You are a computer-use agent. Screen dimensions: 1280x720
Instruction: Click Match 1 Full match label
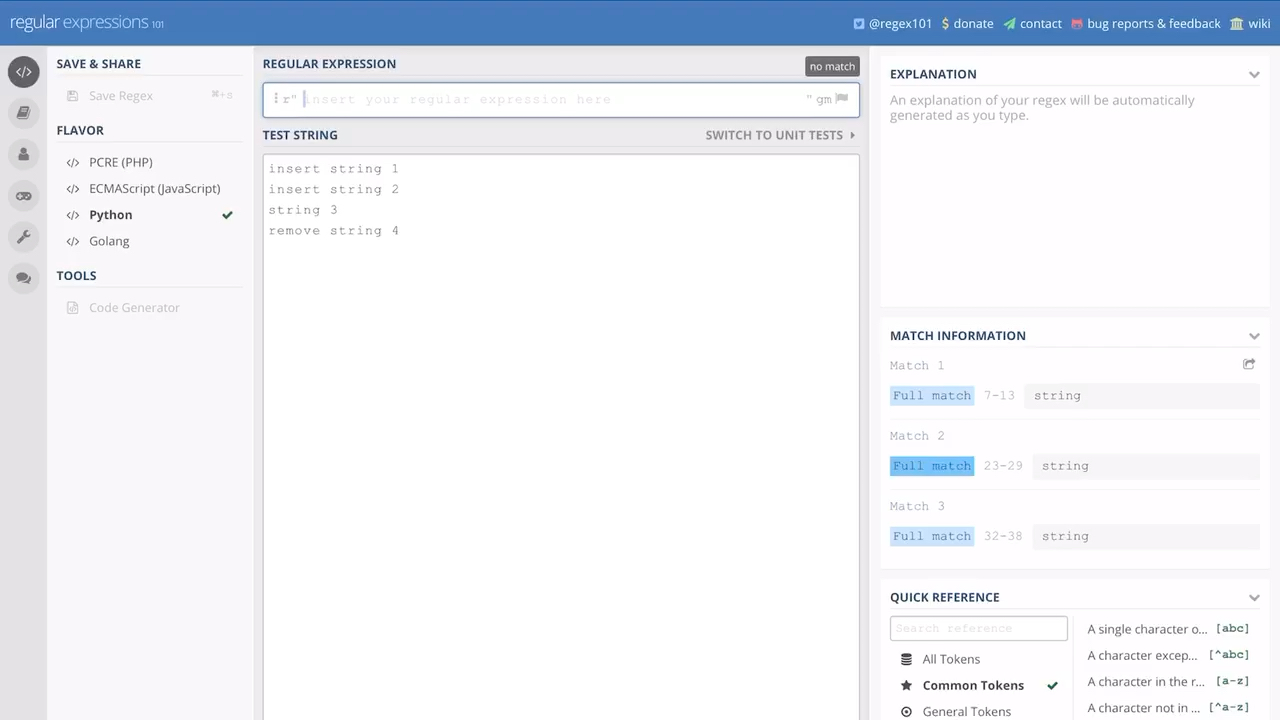pos(932,396)
